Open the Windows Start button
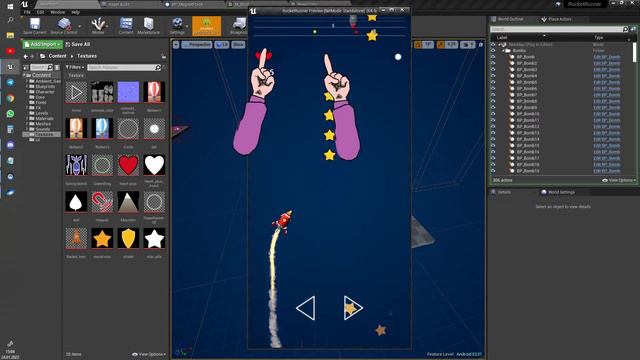The width and height of the screenshot is (640, 360). (10, 7)
